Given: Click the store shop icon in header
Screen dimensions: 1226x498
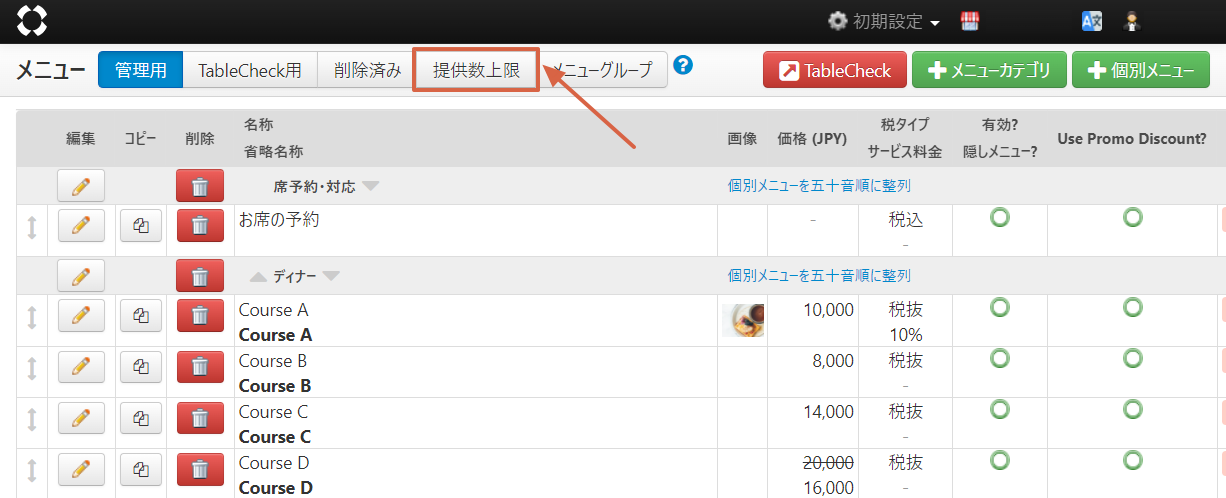Looking at the screenshot, I should click(x=968, y=21).
